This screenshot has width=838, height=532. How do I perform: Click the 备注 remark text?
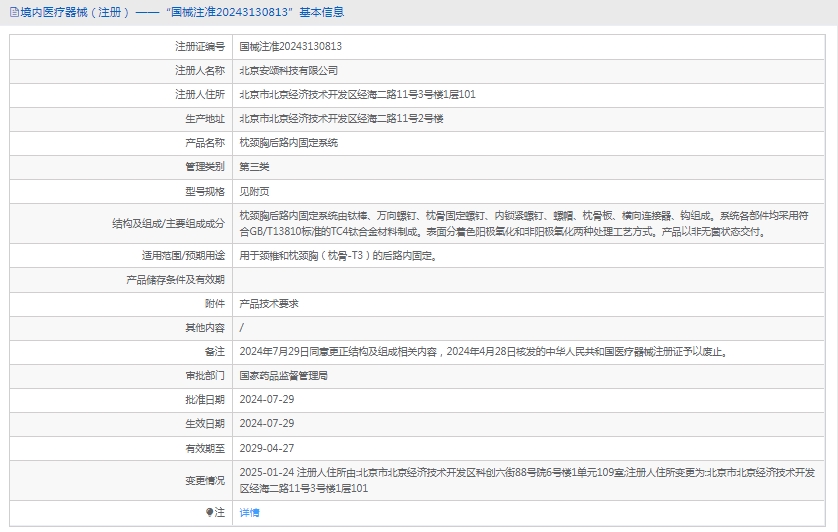482,352
